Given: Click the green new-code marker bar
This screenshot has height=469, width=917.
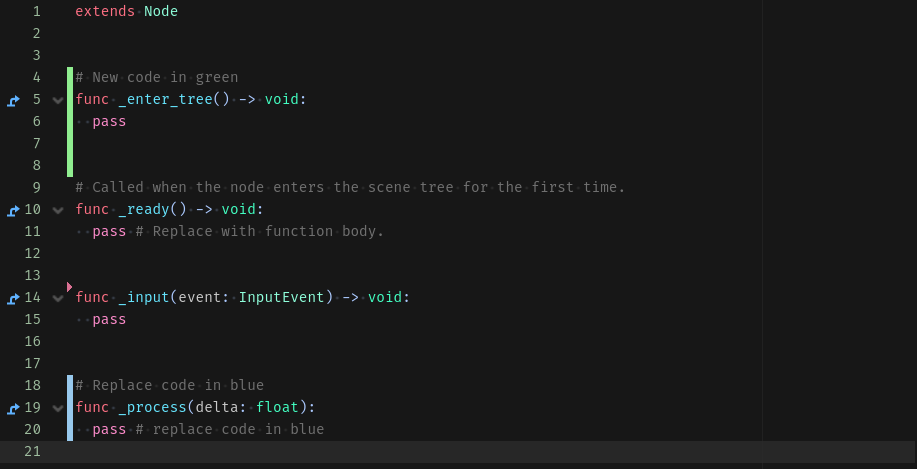Looking at the screenshot, I should [x=70, y=122].
